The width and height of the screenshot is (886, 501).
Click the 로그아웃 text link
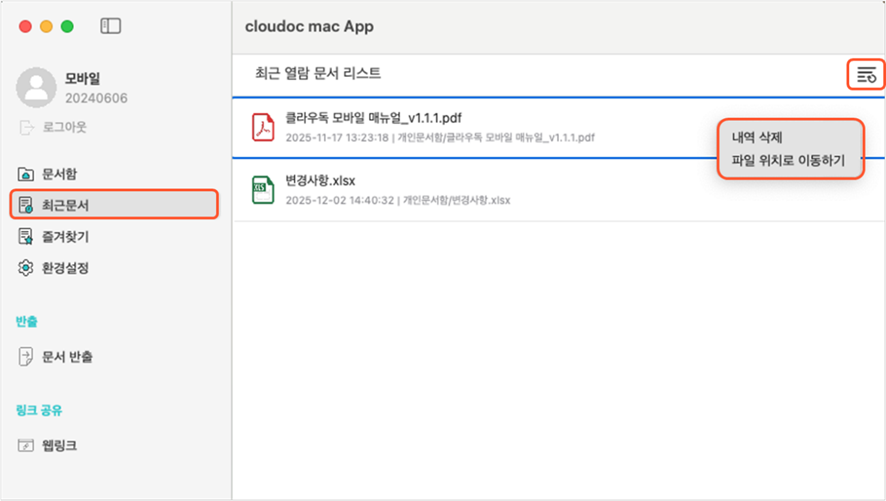click(x=66, y=127)
